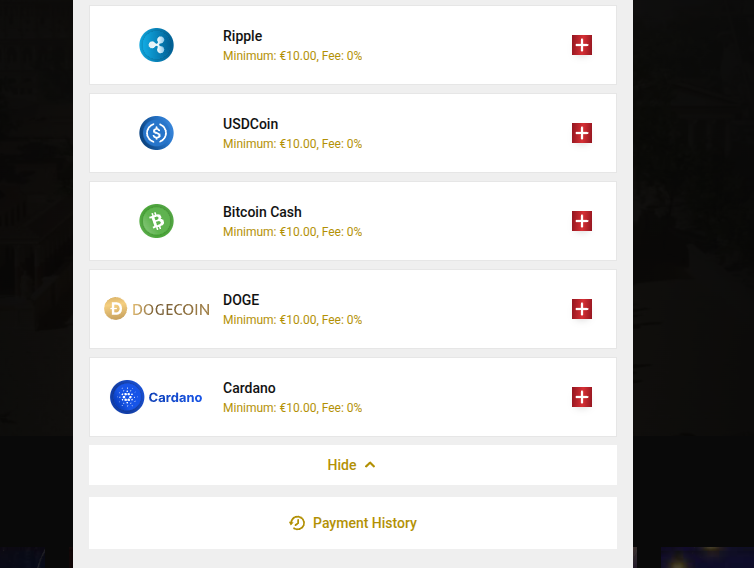Expand Ripple with the red plus

click(x=582, y=45)
